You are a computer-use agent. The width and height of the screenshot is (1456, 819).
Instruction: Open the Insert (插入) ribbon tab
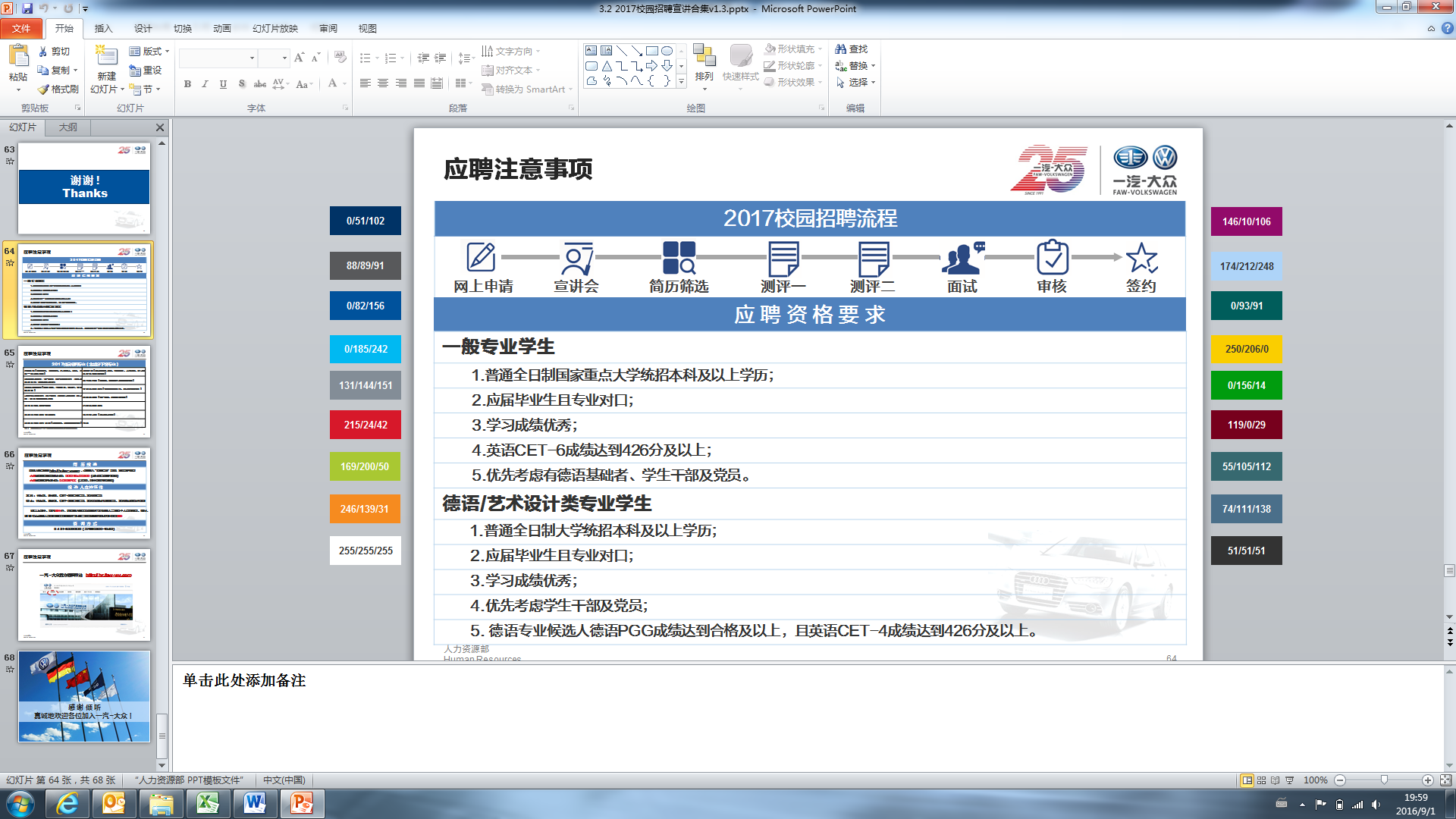click(103, 29)
